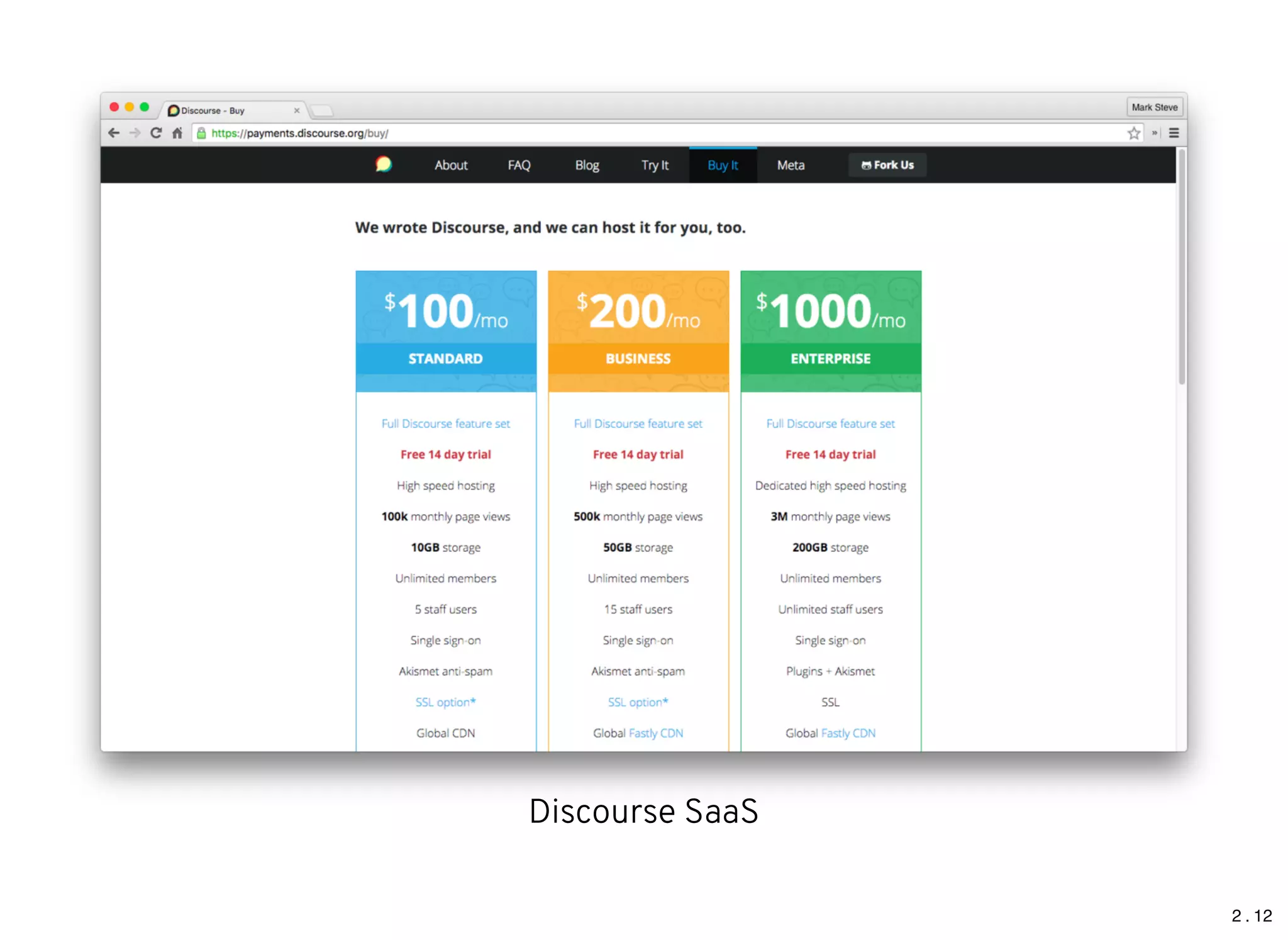This screenshot has height=940, width=1288.
Task: Click Global CDN text in Standard plan
Action: pyautogui.click(x=446, y=733)
